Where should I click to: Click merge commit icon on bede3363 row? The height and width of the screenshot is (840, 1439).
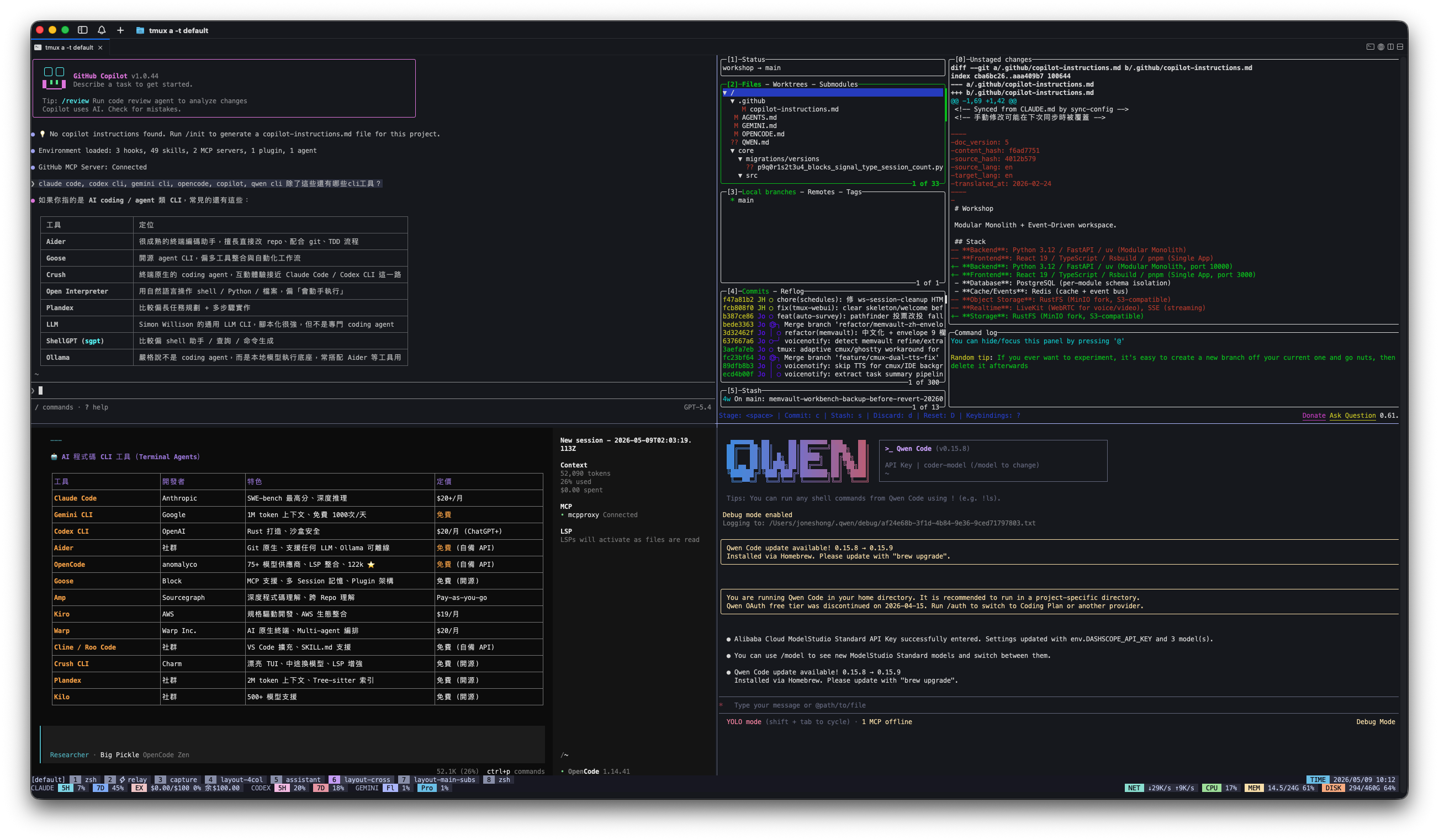pos(774,325)
